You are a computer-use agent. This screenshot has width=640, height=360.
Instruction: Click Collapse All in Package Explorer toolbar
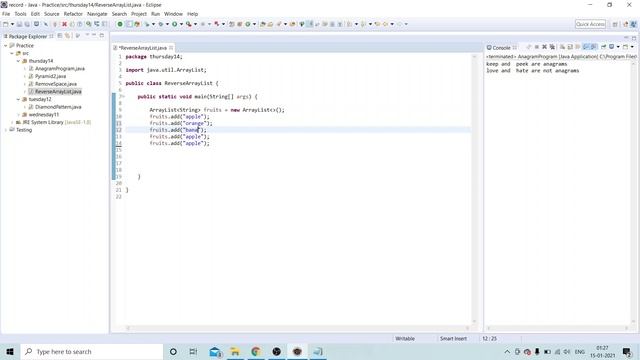(x=60, y=36)
